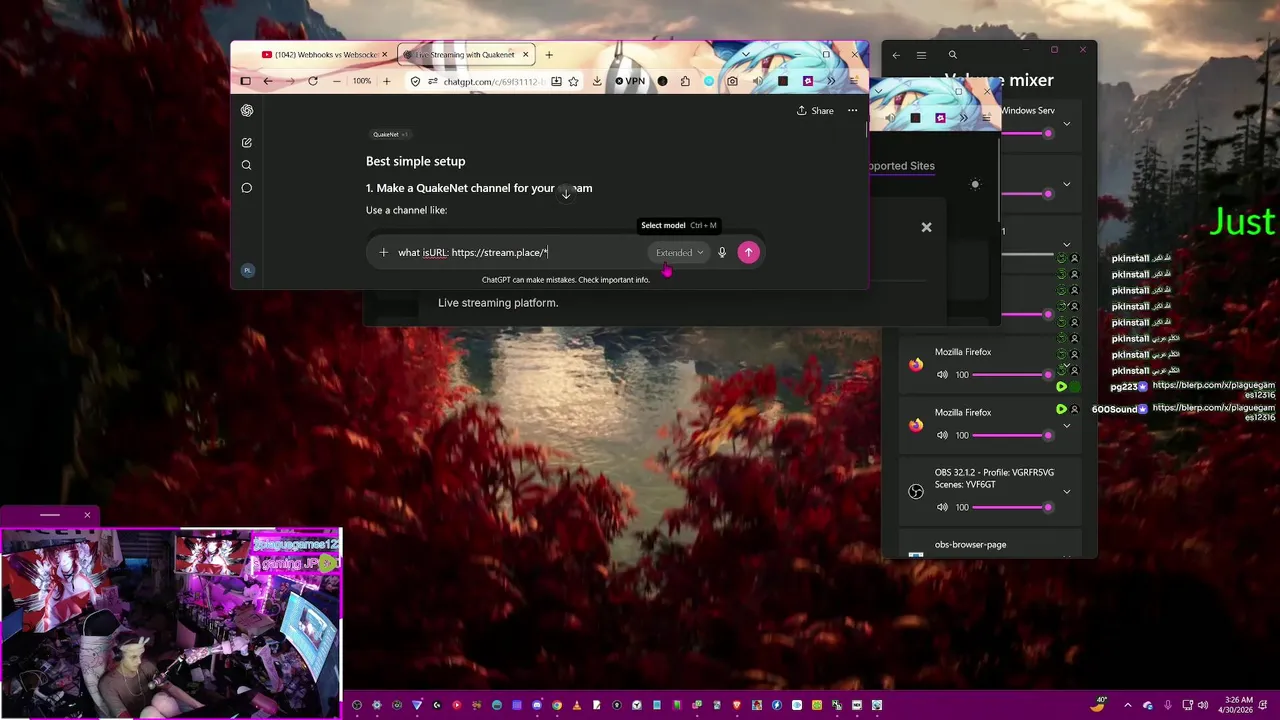This screenshot has width=1280, height=720.
Task: Start a new chat from the ChatGPT sidebar
Action: click(247, 143)
